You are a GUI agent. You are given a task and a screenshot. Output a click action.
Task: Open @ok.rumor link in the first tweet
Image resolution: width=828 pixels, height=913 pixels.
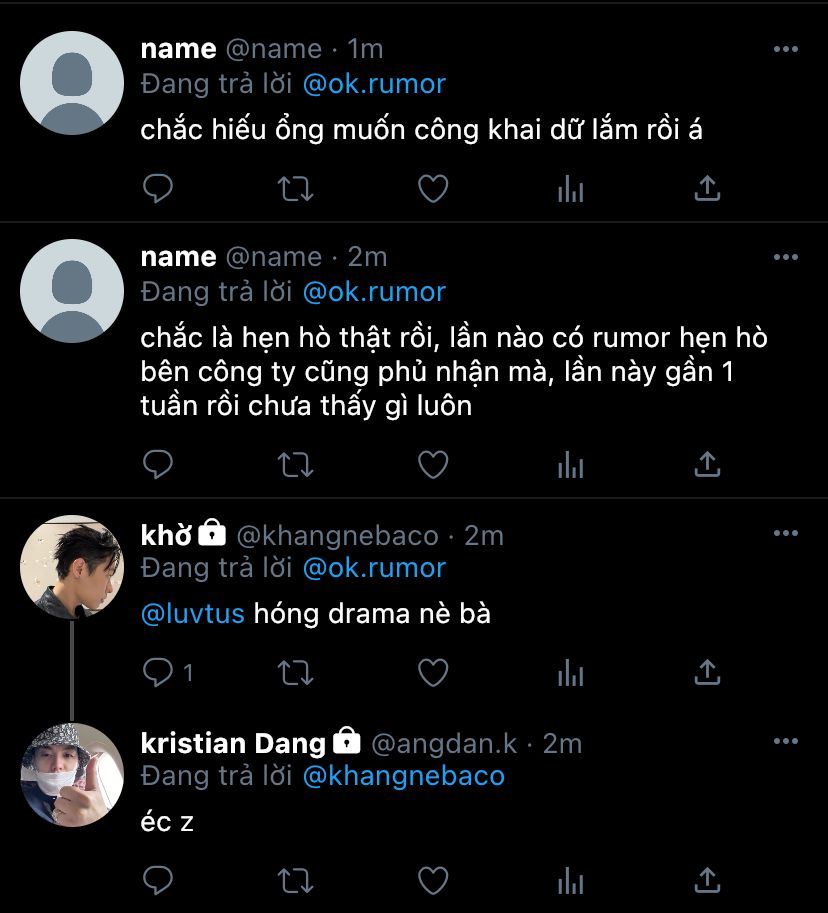(x=374, y=83)
